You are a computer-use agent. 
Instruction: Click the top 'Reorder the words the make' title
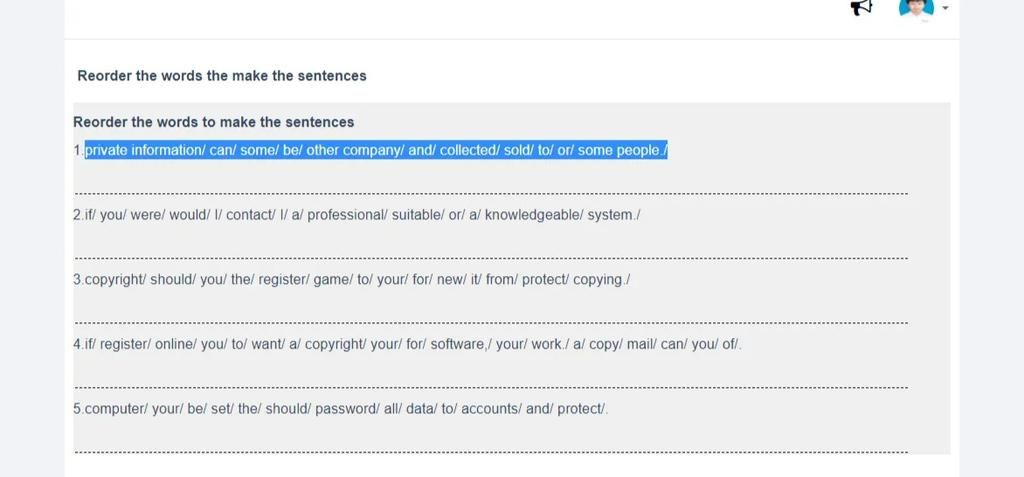pos(222,76)
